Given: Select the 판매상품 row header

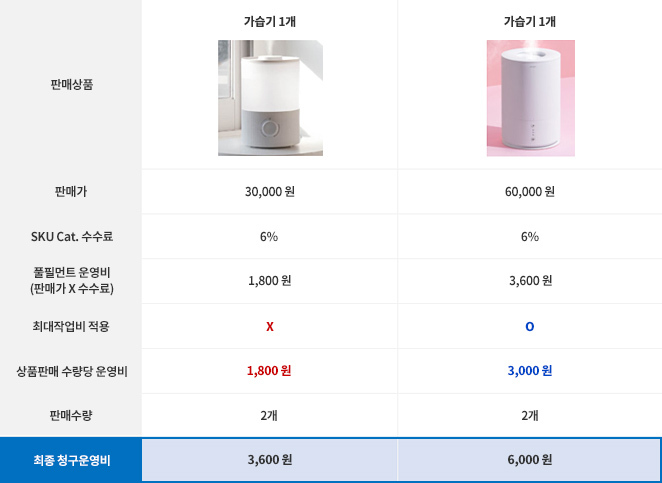Looking at the screenshot, I should coord(71,84).
